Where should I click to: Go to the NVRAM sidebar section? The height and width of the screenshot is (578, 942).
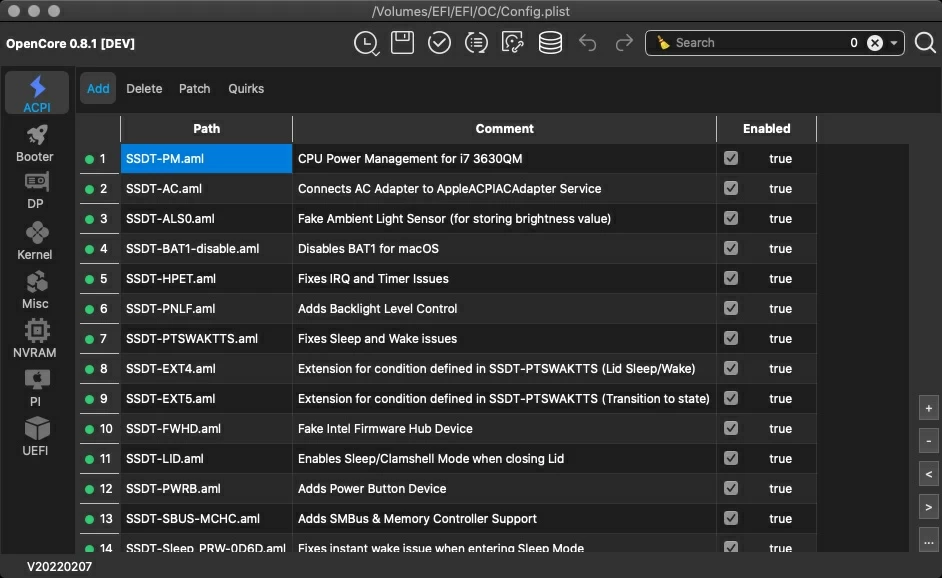coord(35,339)
